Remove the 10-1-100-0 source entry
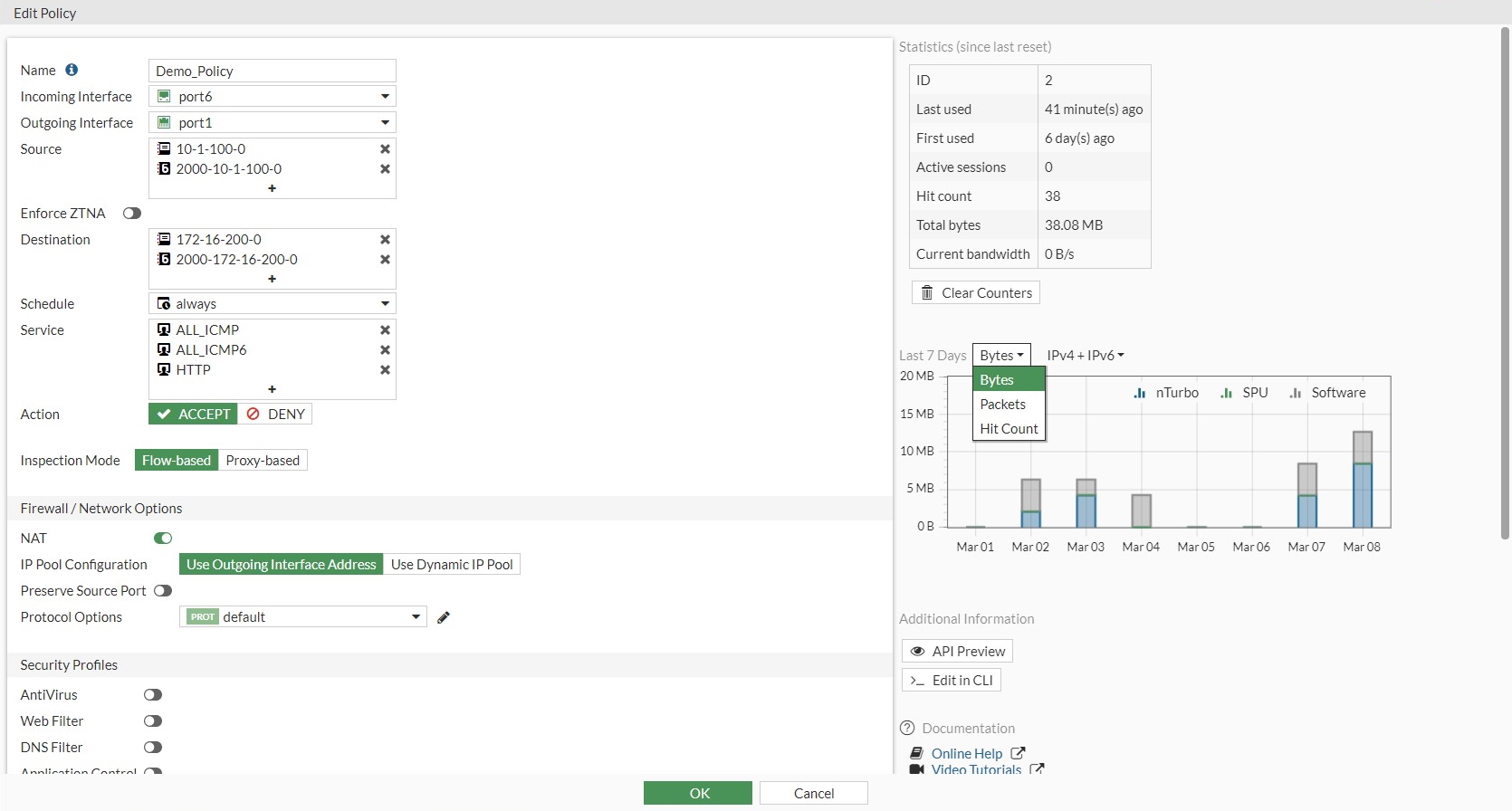1512x811 pixels. [385, 148]
